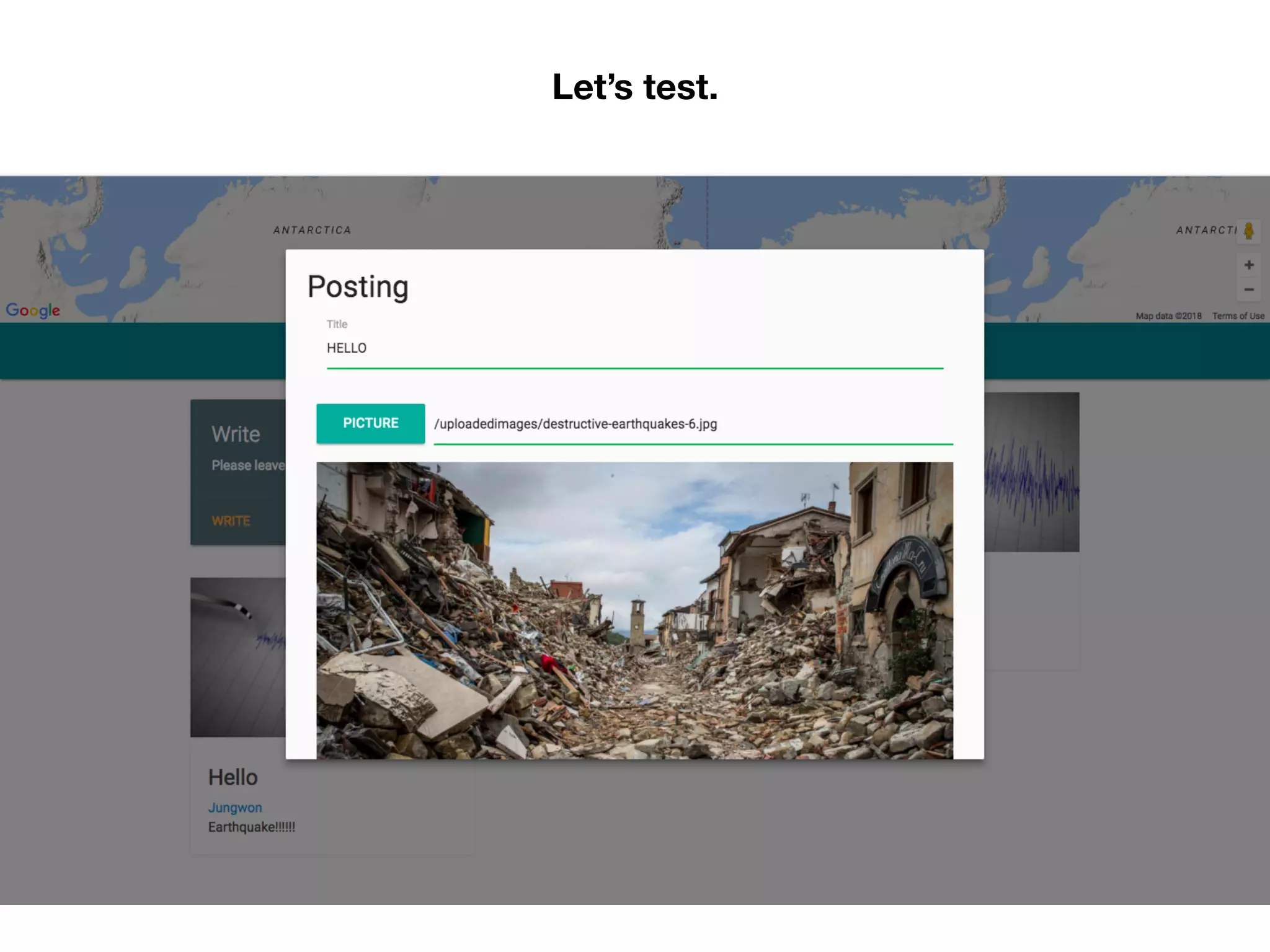Click the Earthquake!!!!!! post text
1270x952 pixels.
[x=252, y=827]
